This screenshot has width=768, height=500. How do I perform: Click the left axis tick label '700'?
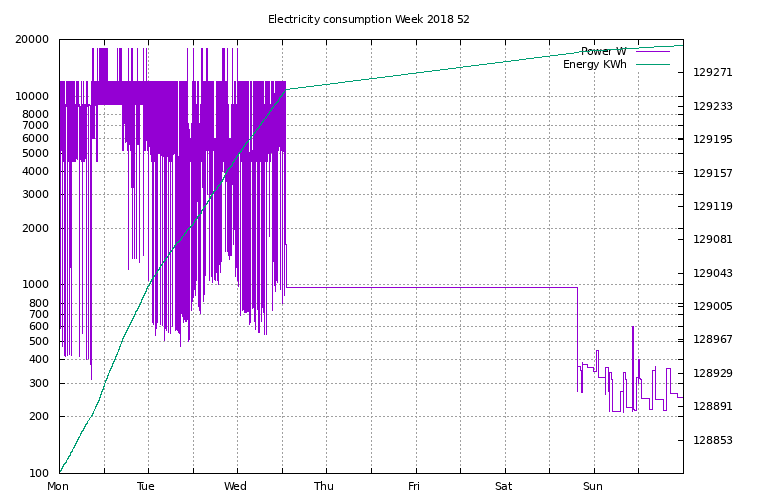39,314
